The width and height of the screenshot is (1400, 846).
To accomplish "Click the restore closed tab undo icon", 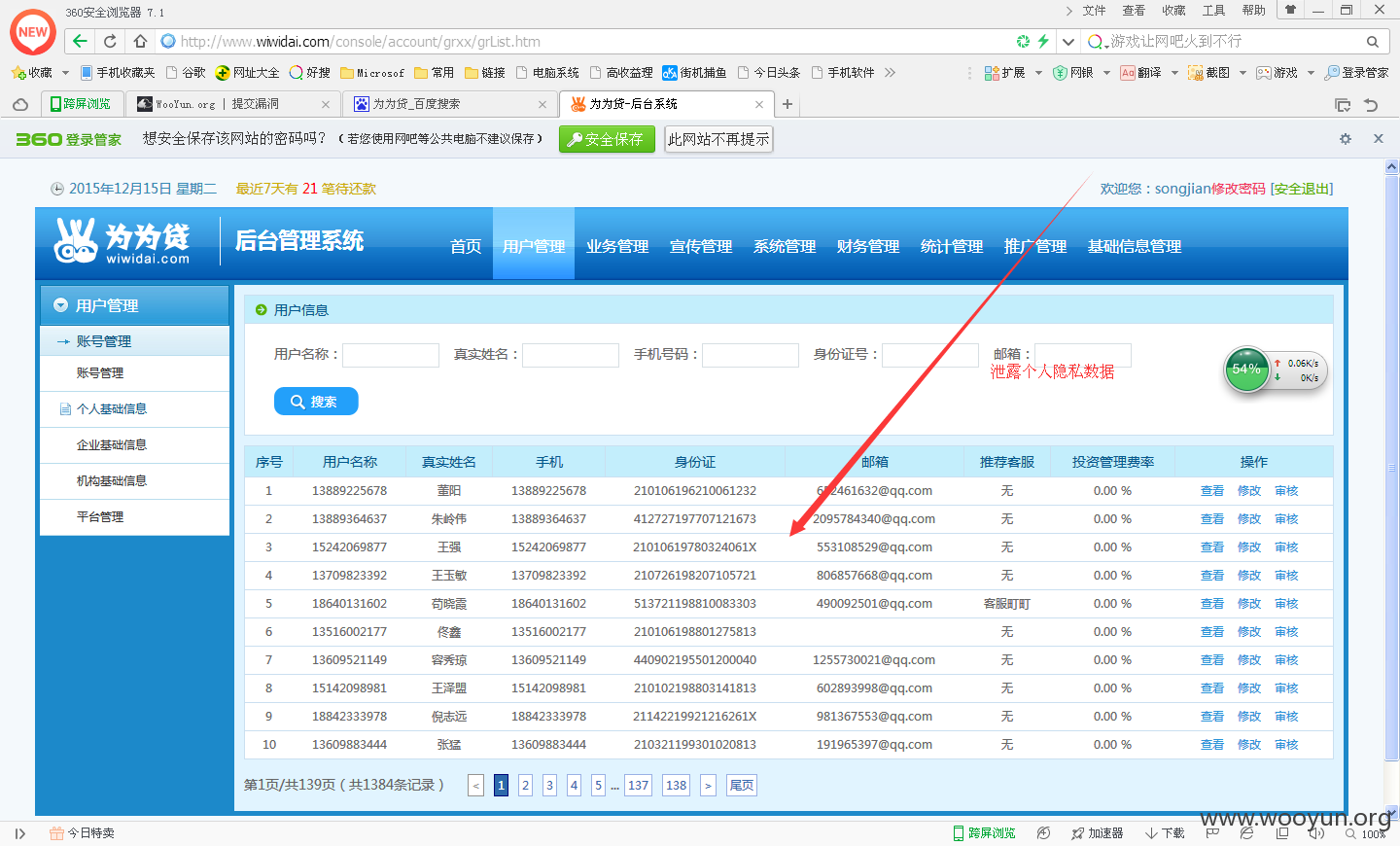I will [x=1371, y=105].
